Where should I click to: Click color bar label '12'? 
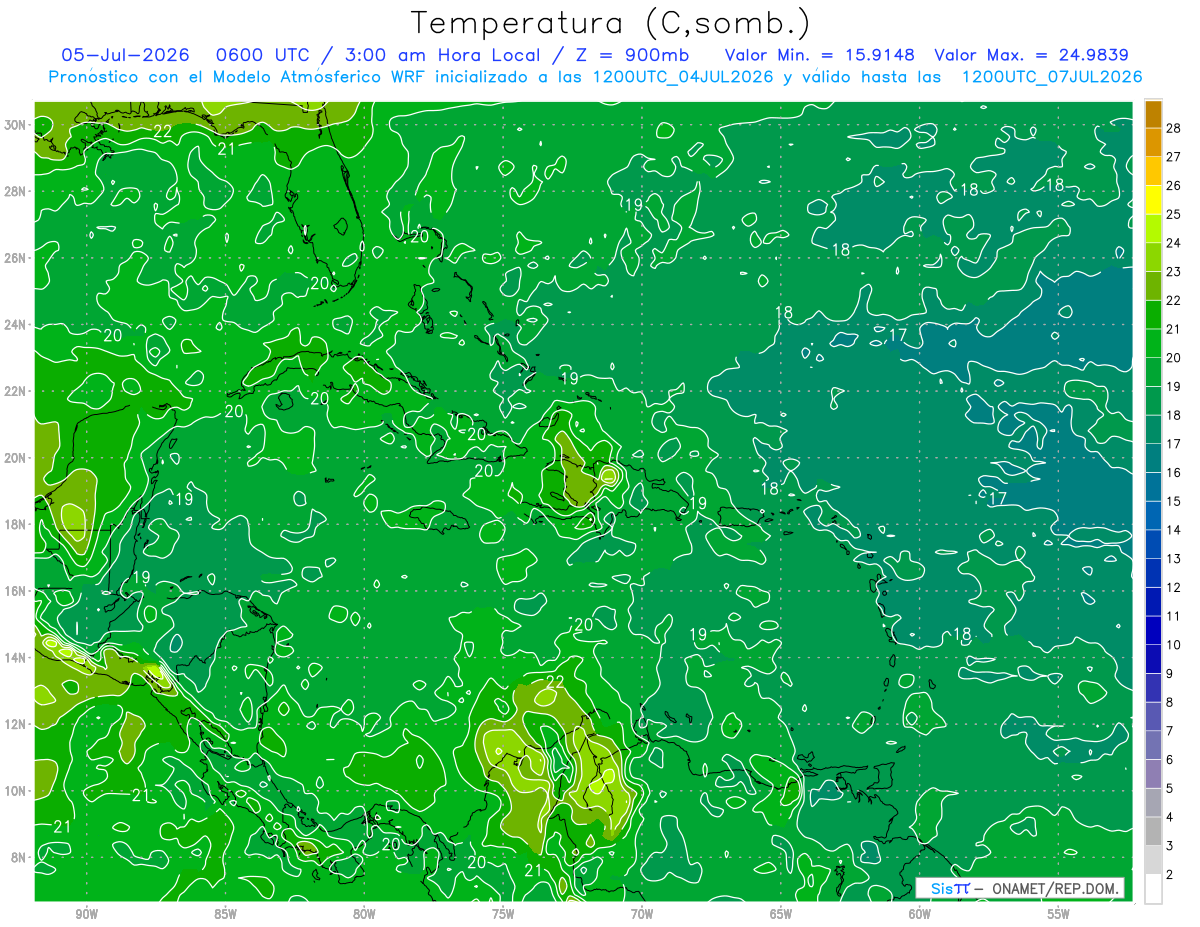[x=1174, y=588]
